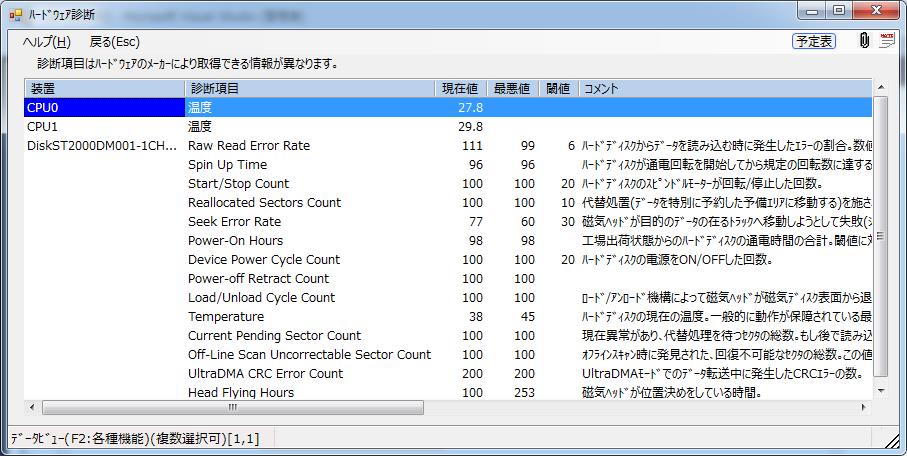
Task: Click the 最悪値 column header
Action: pyautogui.click(x=513, y=88)
